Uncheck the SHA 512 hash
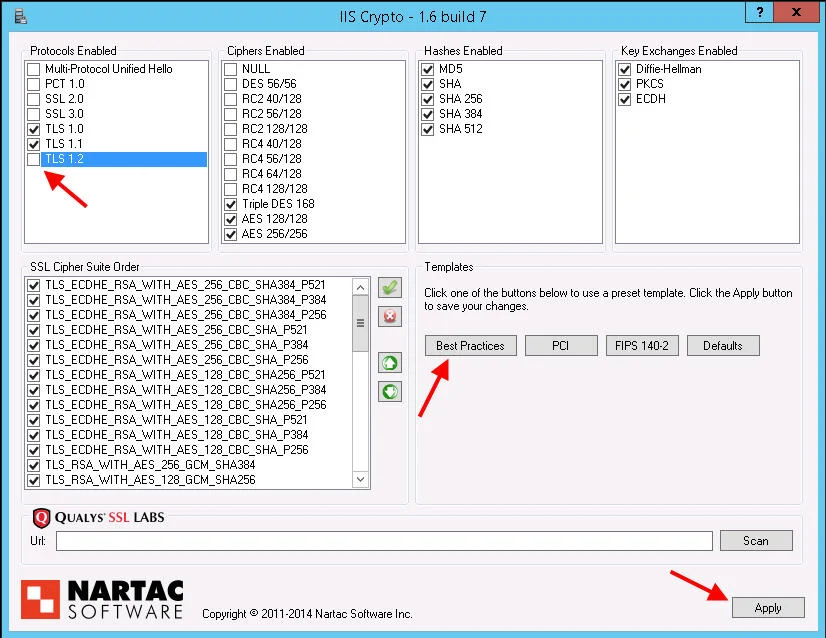826x638 pixels. (x=428, y=129)
